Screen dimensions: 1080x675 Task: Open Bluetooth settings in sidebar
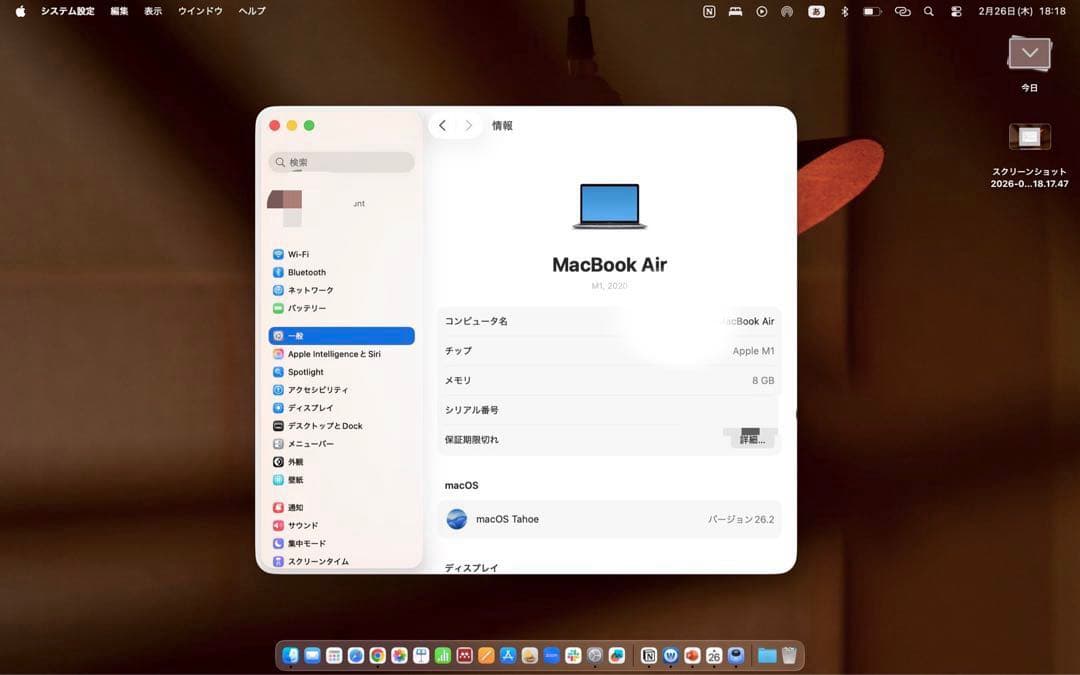pyautogui.click(x=342, y=272)
